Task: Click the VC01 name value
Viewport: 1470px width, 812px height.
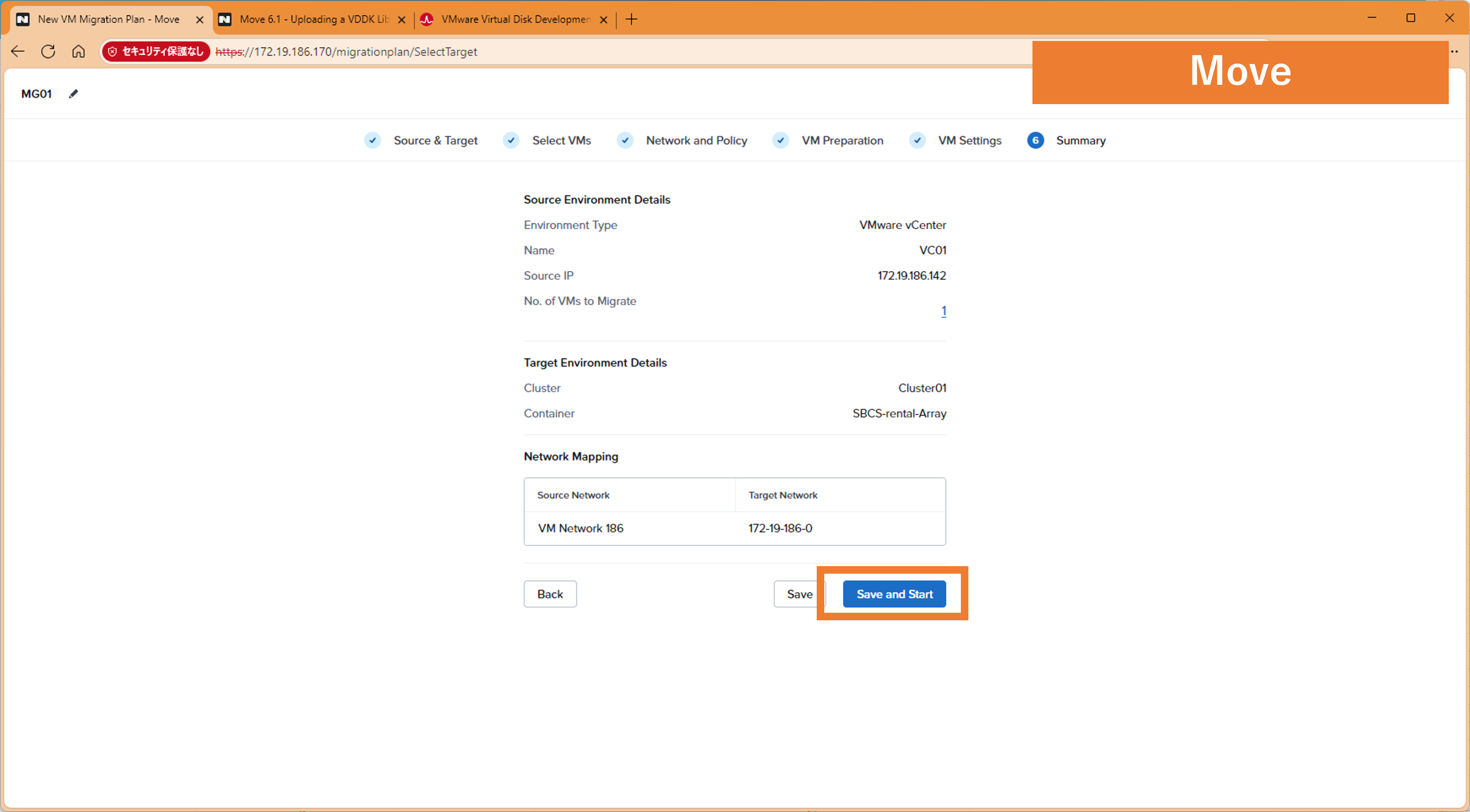Action: tap(933, 250)
